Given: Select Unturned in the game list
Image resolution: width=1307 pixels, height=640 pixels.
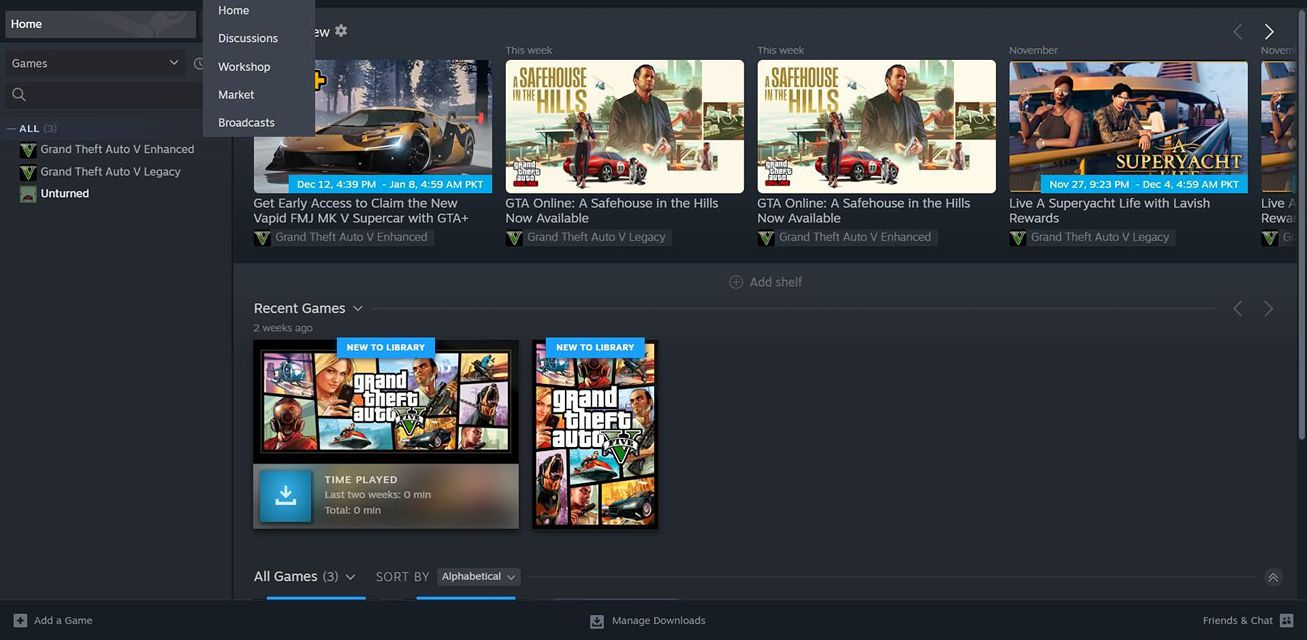Looking at the screenshot, I should (64, 194).
